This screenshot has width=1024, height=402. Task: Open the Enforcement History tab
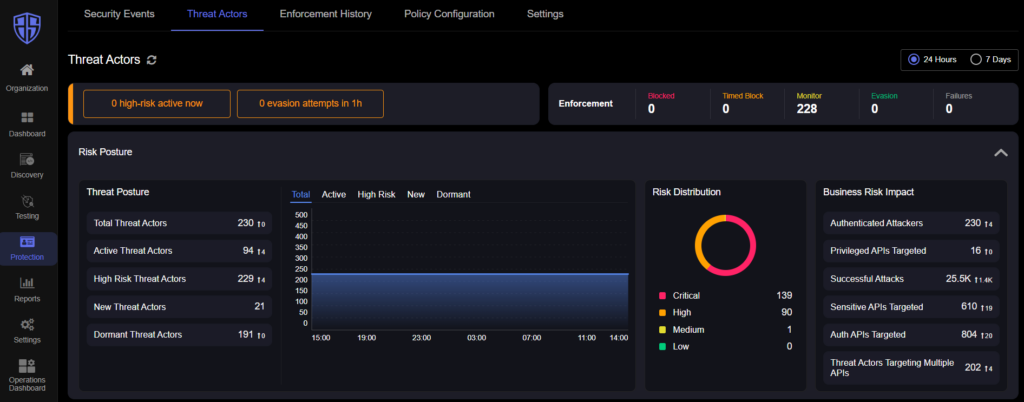point(326,14)
